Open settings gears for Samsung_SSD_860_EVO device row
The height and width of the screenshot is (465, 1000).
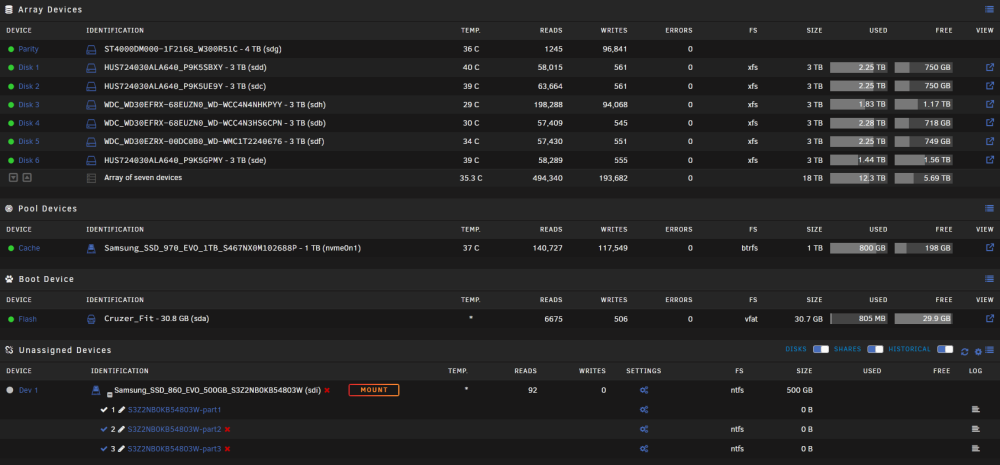click(644, 390)
